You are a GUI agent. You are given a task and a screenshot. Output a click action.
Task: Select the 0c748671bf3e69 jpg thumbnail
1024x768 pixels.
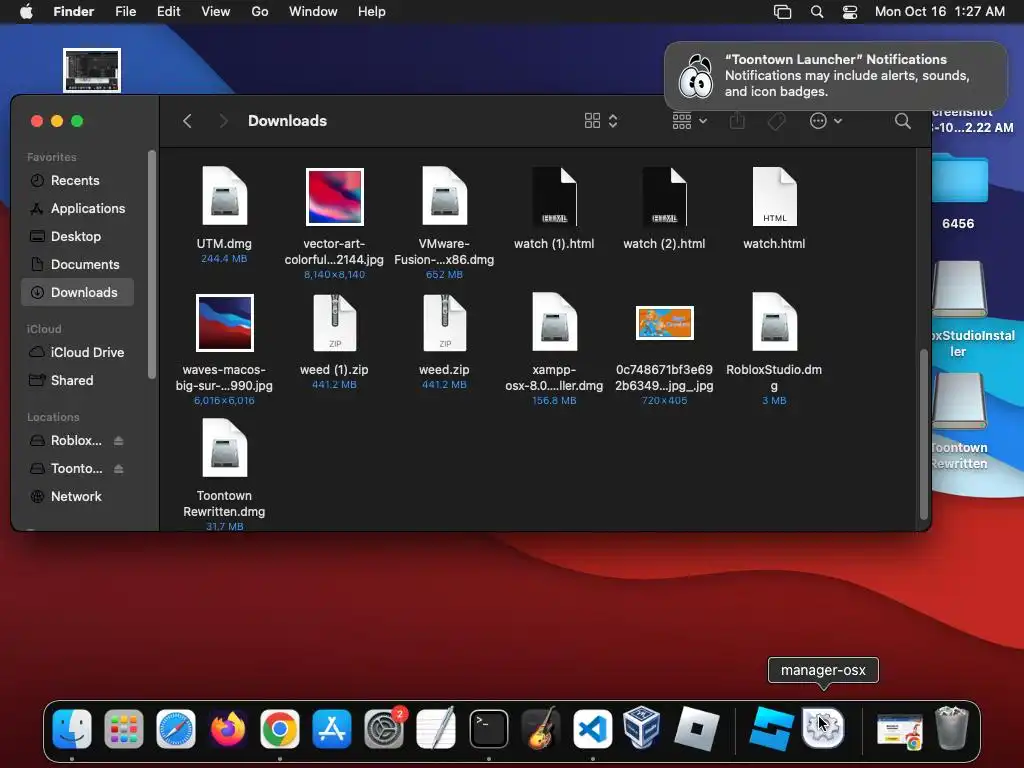pos(664,323)
